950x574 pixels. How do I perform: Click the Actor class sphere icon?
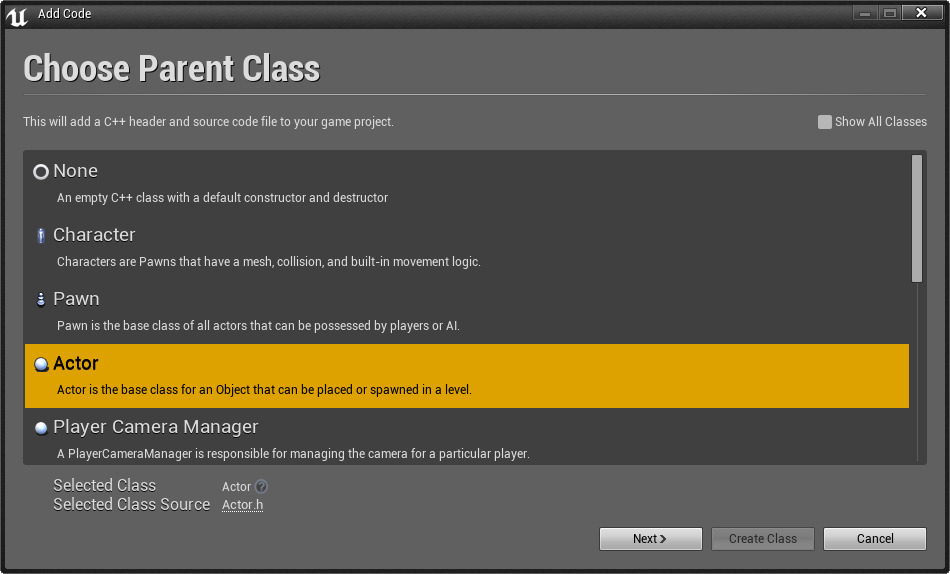click(41, 365)
